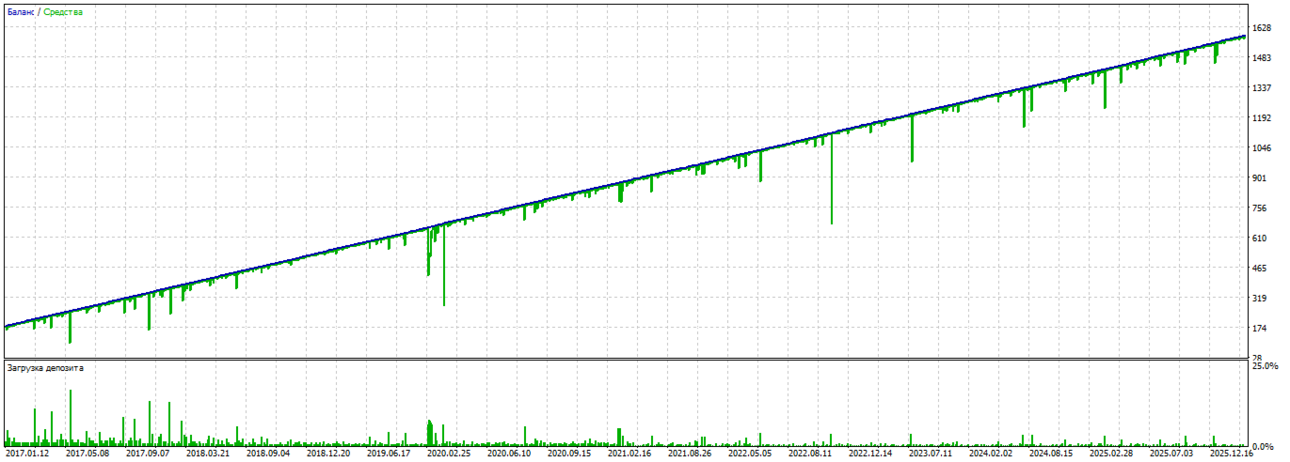Select the 2017.09.07 date label
The width and height of the screenshot is (1290, 462).
[x=147, y=453]
